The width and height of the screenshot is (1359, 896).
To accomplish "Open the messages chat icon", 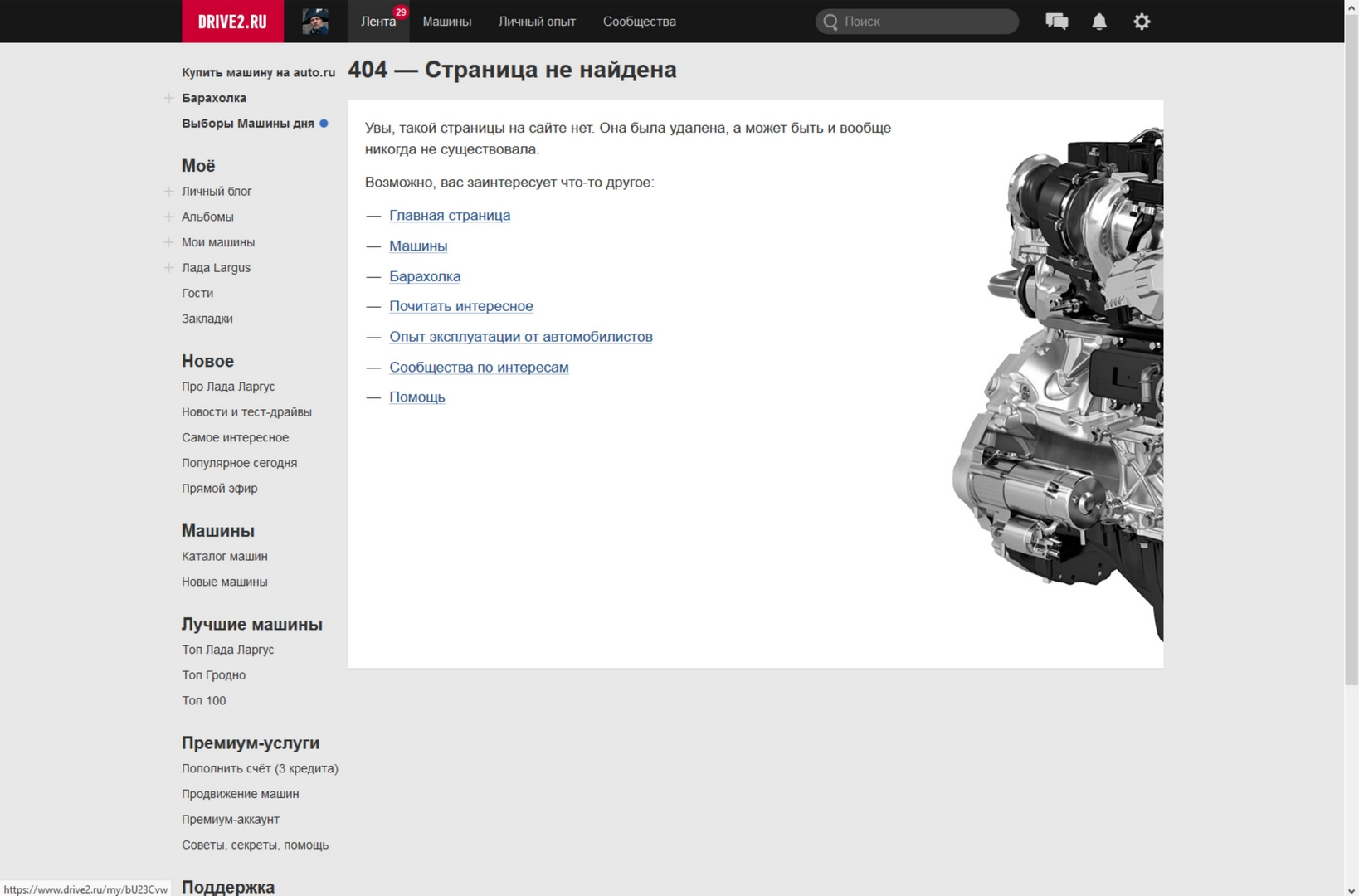I will coord(1056,22).
